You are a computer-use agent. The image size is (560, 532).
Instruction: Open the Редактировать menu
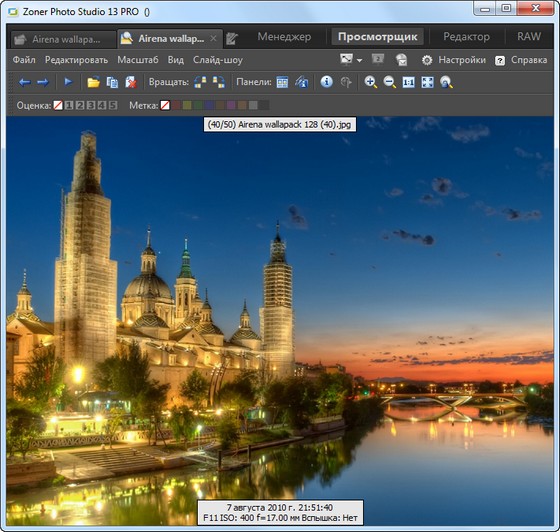(76, 60)
